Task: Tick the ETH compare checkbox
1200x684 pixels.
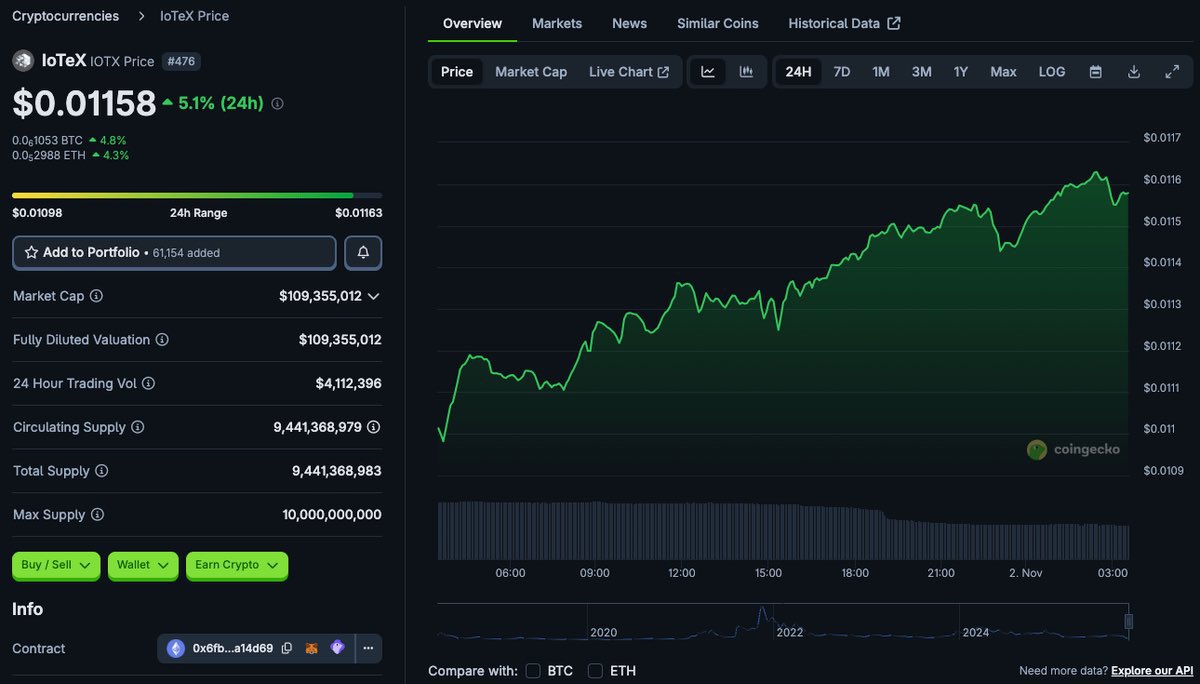Action: 595,671
